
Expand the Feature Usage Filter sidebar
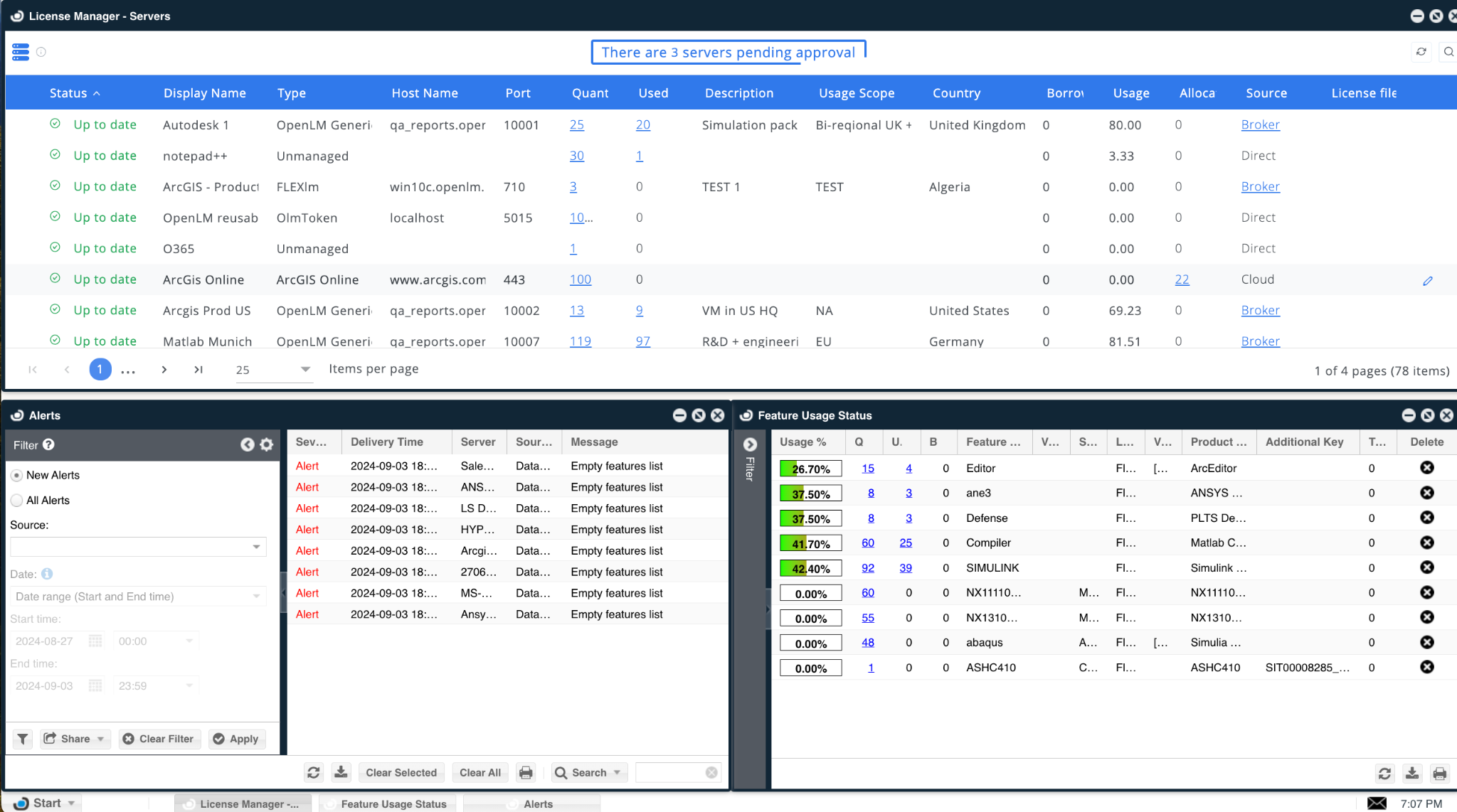point(750,445)
